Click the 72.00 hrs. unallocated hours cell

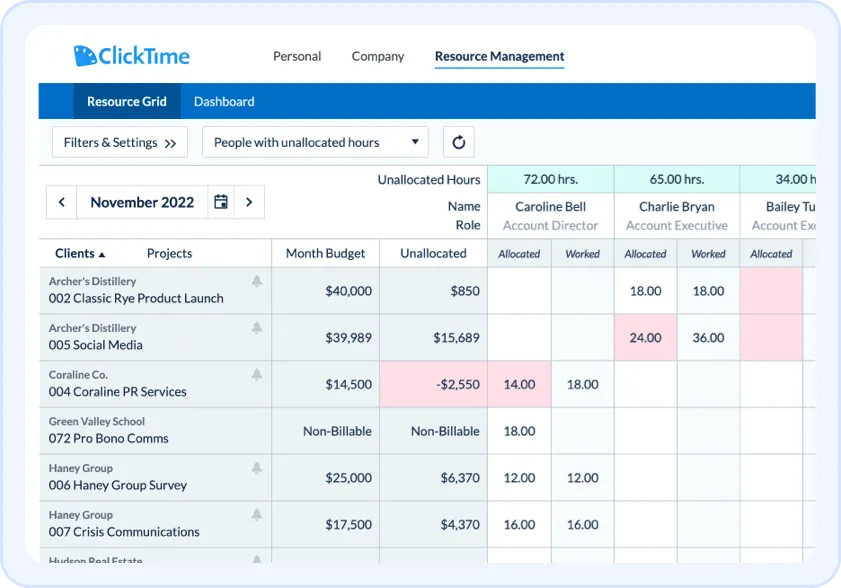coord(551,179)
